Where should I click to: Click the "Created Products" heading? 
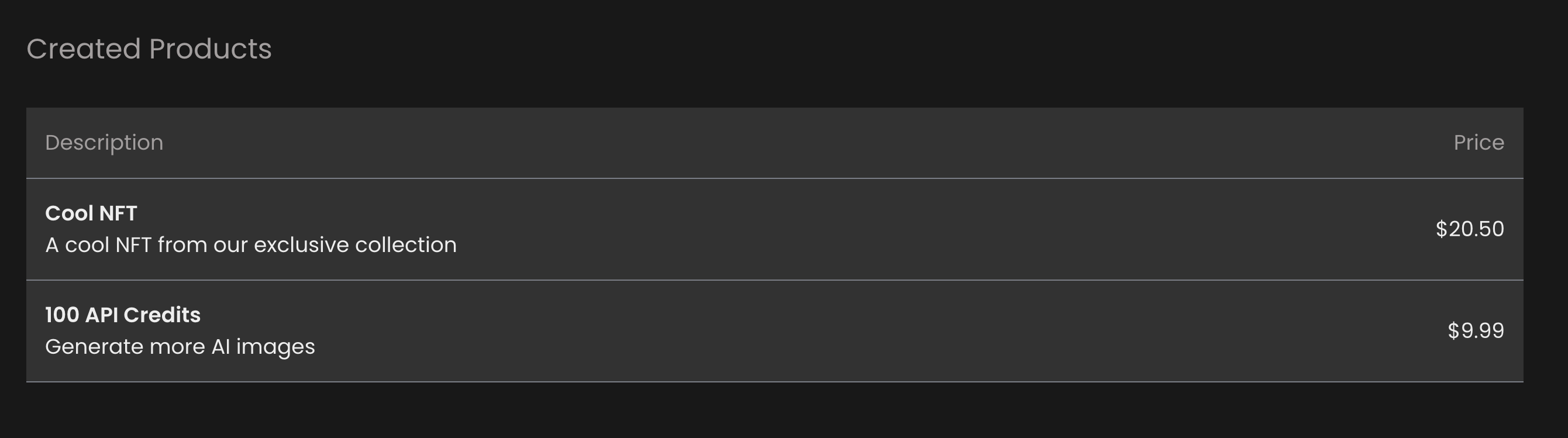pyautogui.click(x=149, y=49)
